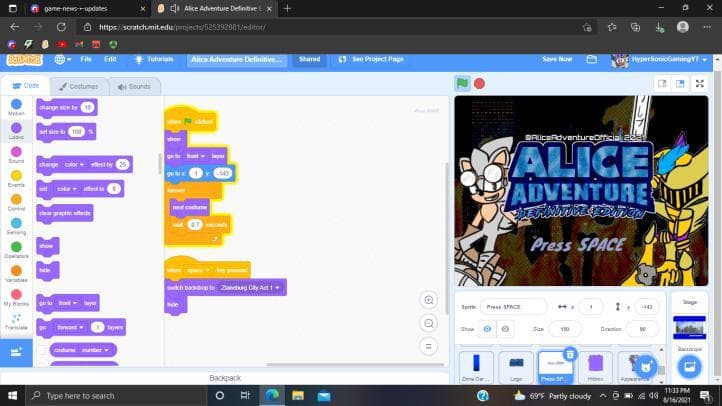
Task: Click the project title field
Action: pyautogui.click(x=237, y=59)
